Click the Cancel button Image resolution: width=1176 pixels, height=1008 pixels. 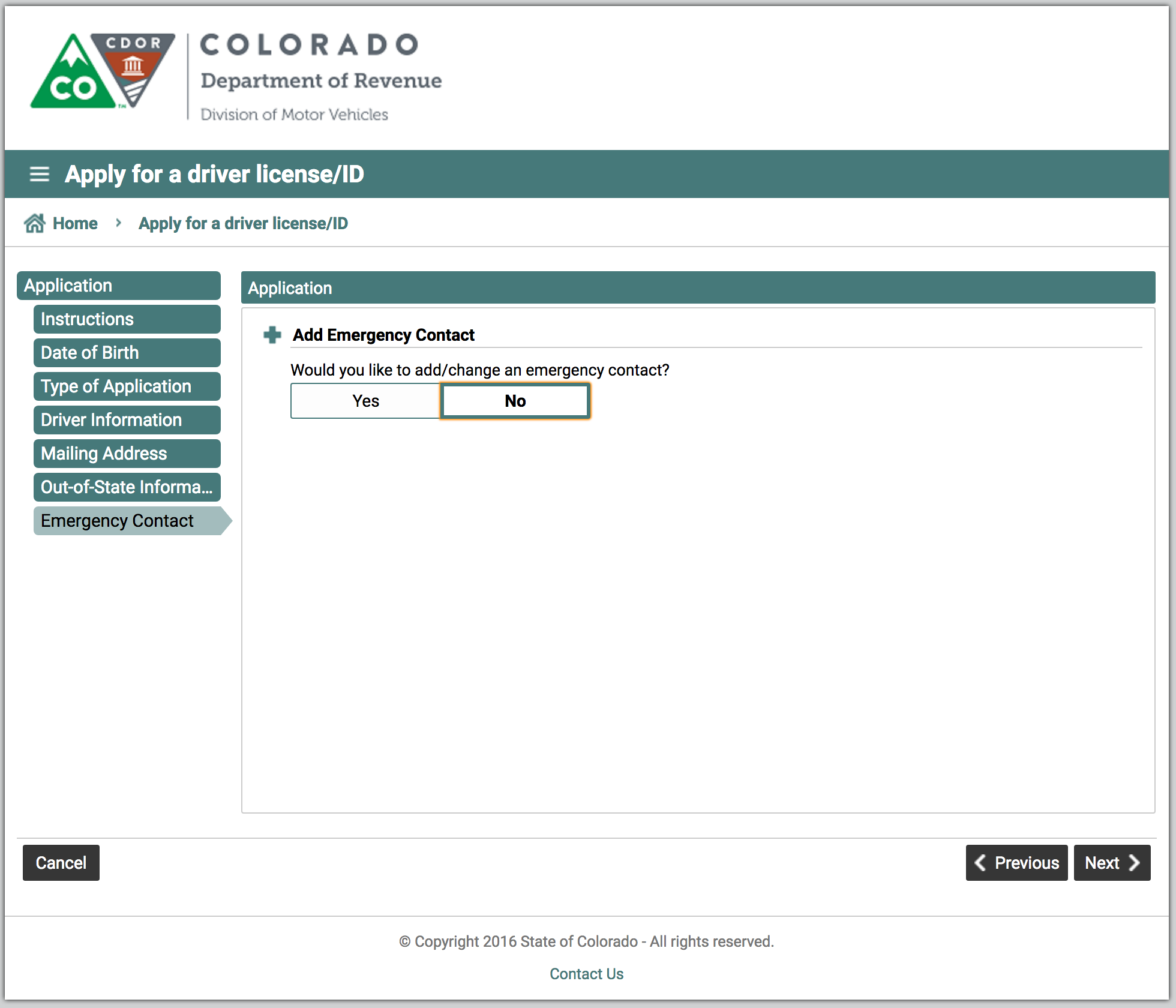[61, 863]
